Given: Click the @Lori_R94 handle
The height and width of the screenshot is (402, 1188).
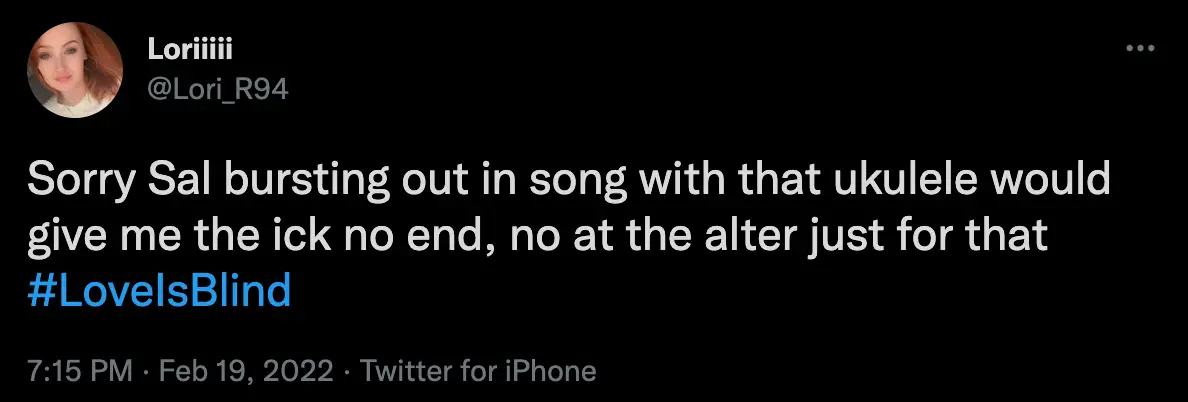Looking at the screenshot, I should tap(217, 88).
